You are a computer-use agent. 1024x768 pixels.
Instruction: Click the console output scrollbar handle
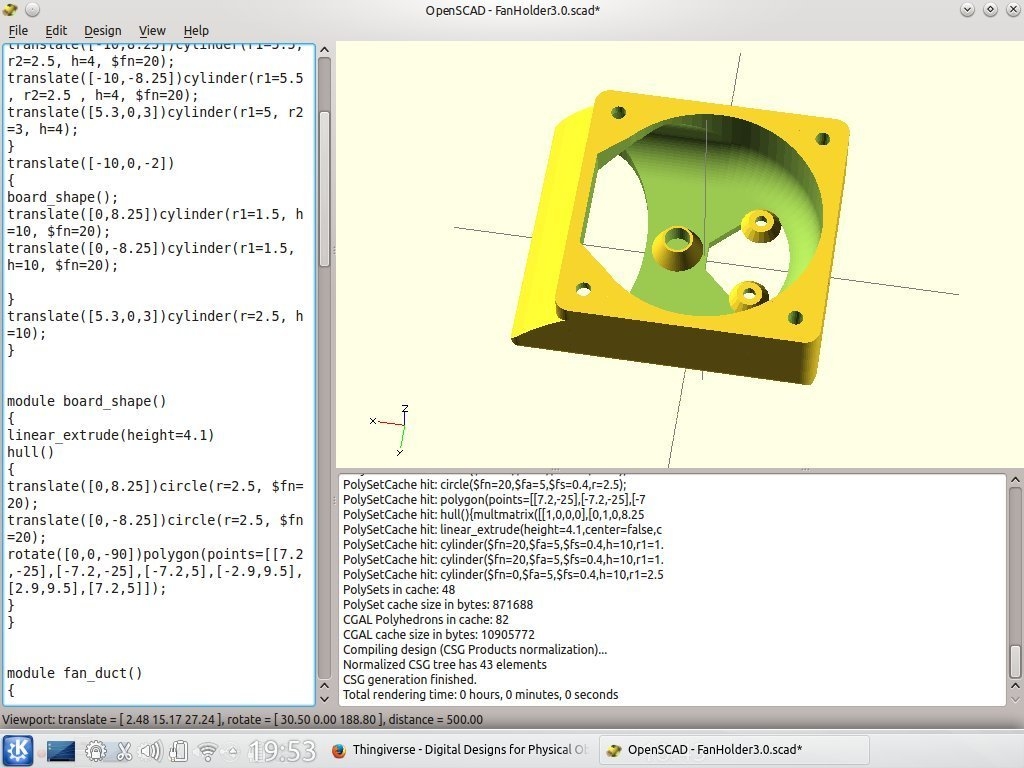[1015, 661]
